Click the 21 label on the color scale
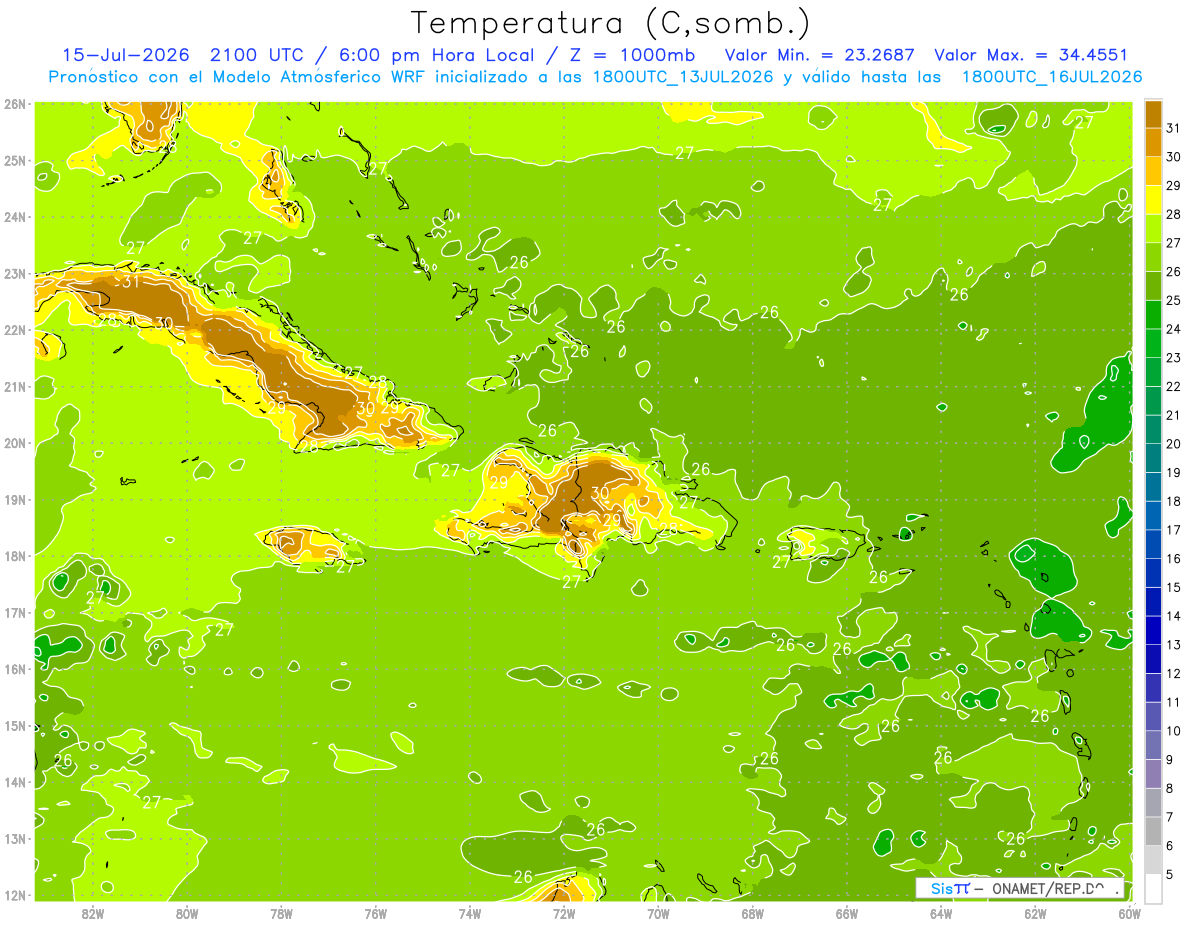1200x927 pixels. pyautogui.click(x=1175, y=415)
